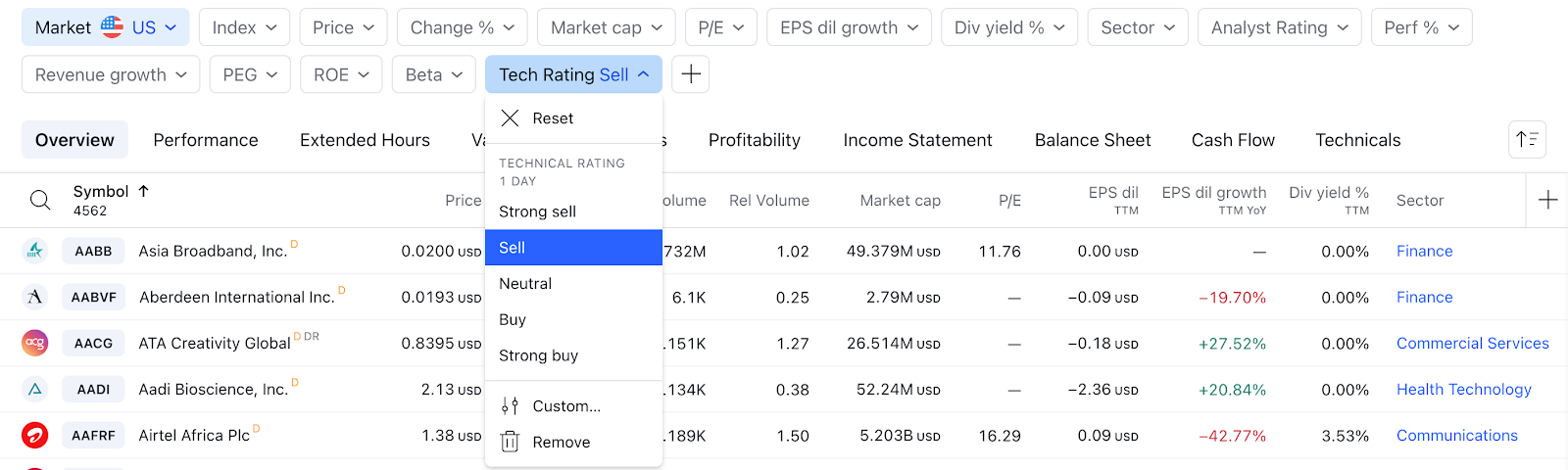This screenshot has width=1568, height=470.
Task: Open Custom settings sliders option
Action: pos(510,405)
